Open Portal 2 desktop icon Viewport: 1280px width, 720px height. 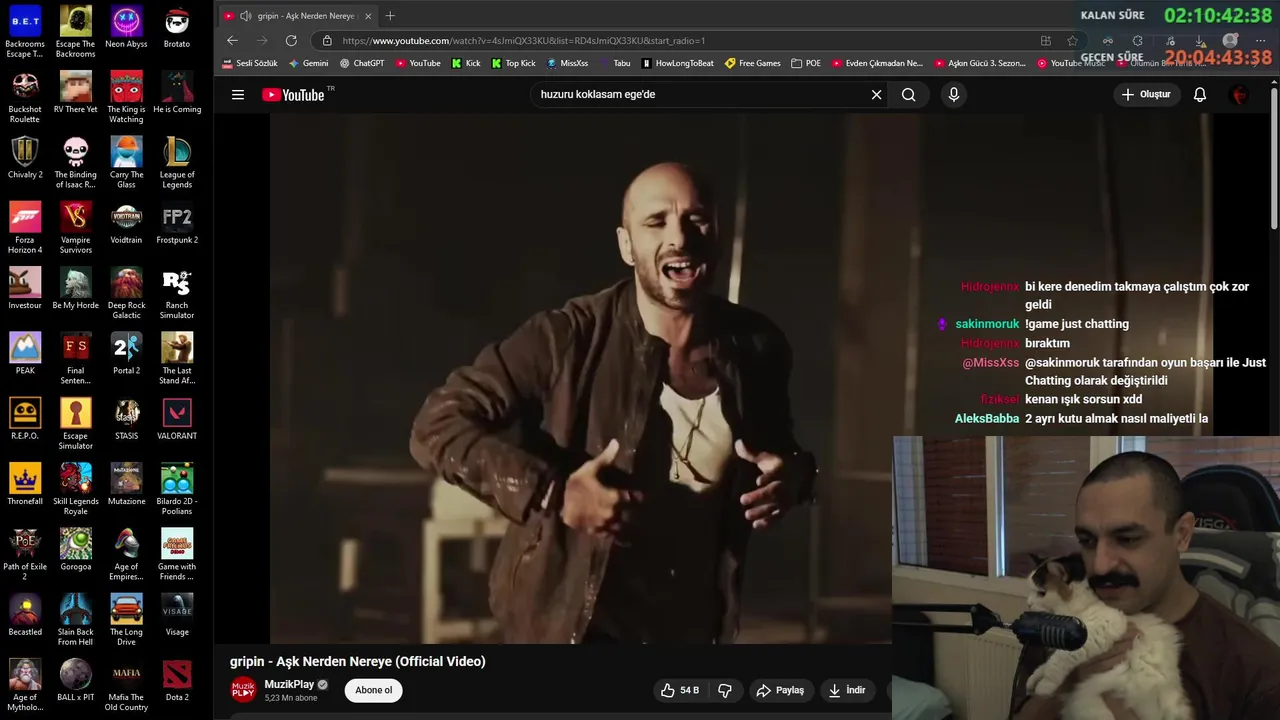[126, 353]
